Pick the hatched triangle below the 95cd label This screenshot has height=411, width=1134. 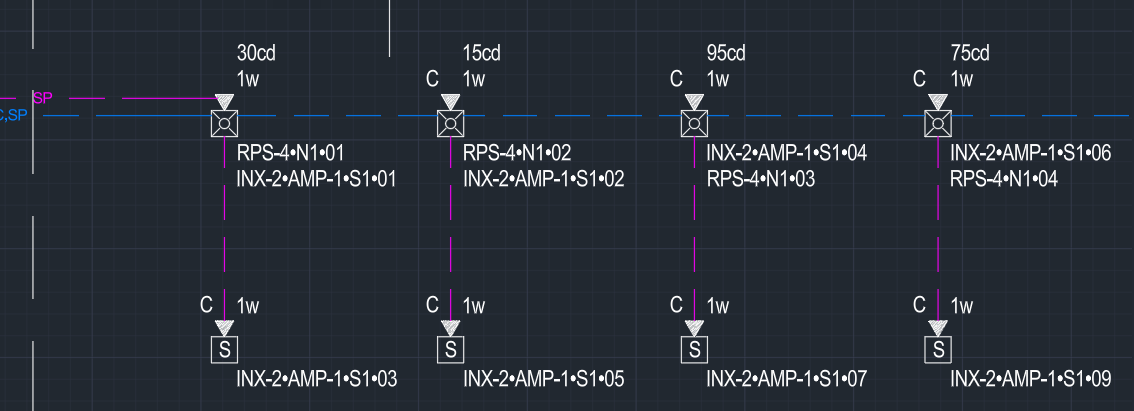click(x=694, y=102)
